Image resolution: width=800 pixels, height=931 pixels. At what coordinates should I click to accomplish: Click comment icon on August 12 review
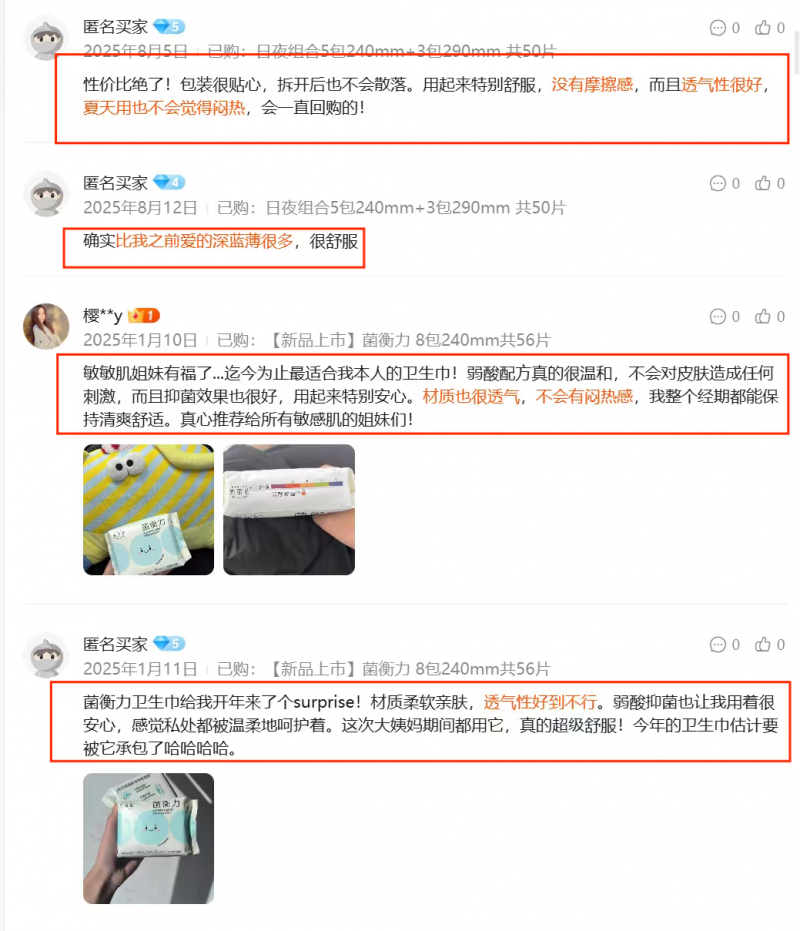(x=717, y=183)
